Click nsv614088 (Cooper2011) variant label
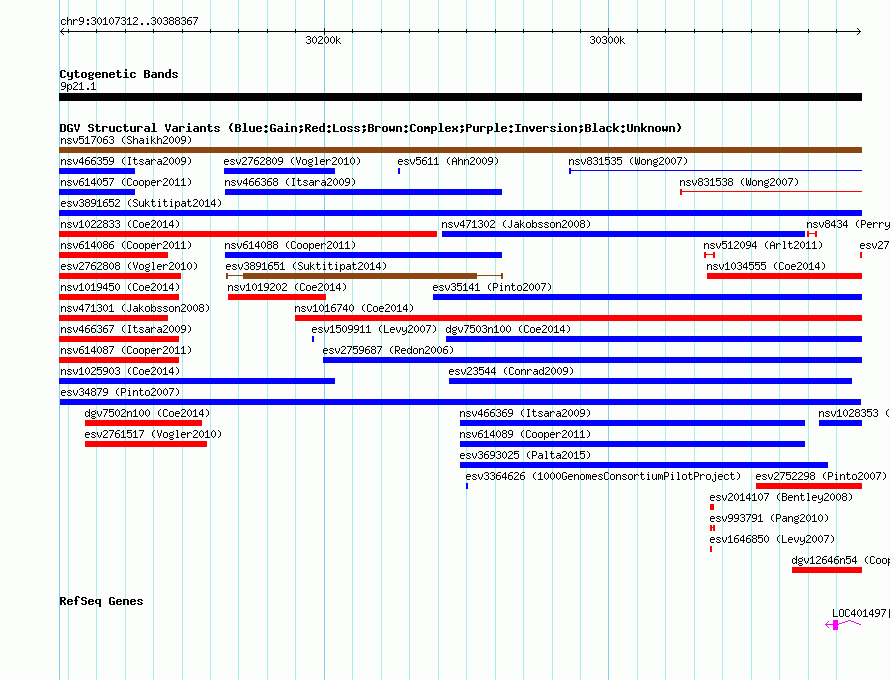Screen dimensions: 890x680 (x=290, y=245)
